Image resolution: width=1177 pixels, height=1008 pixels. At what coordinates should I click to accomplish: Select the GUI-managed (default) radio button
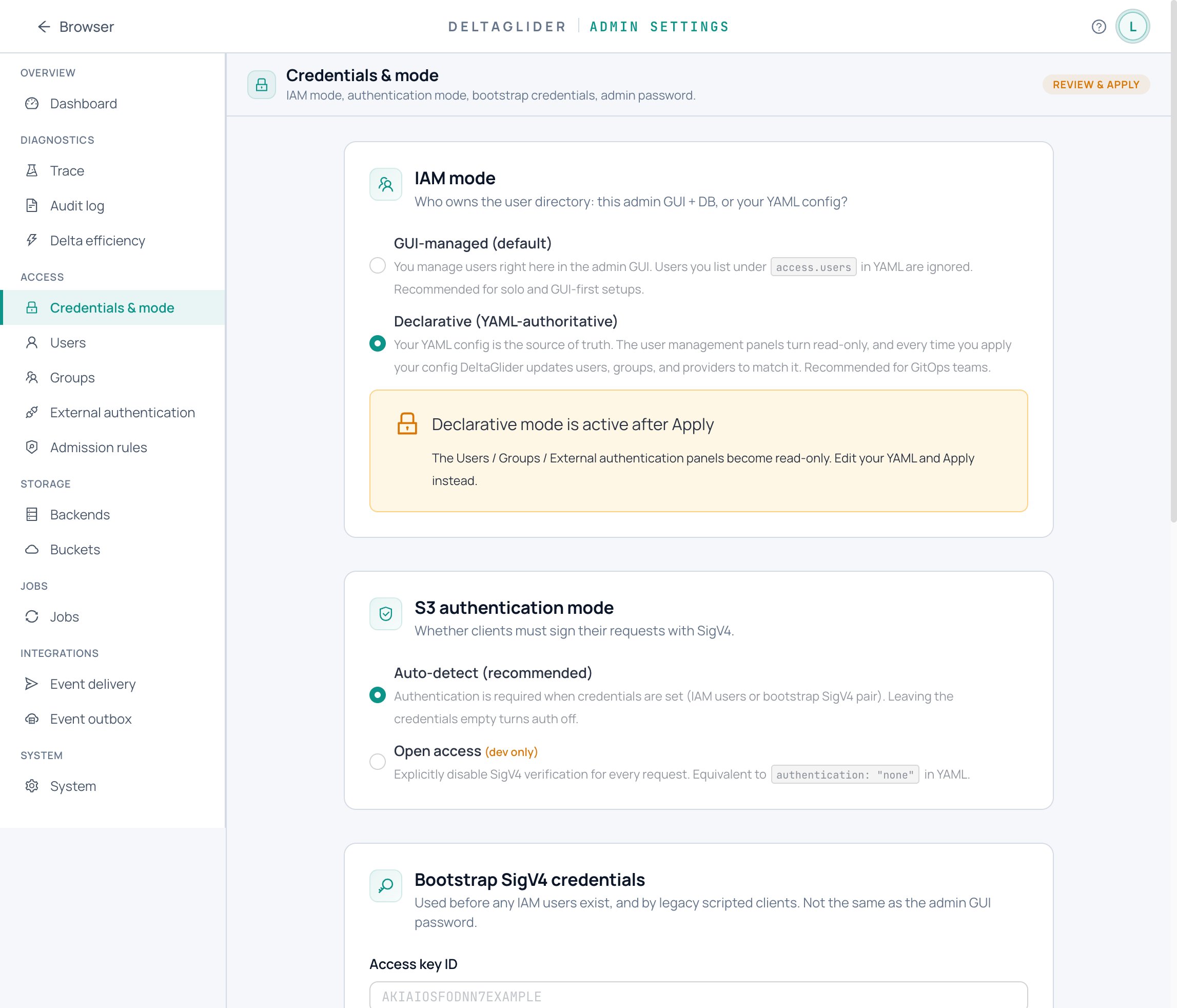click(377, 266)
